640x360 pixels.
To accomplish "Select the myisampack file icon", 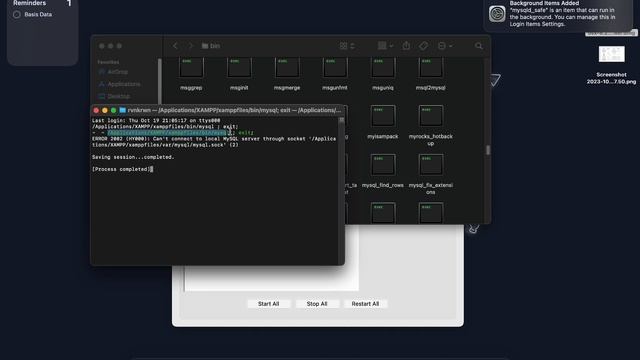I will (x=383, y=116).
